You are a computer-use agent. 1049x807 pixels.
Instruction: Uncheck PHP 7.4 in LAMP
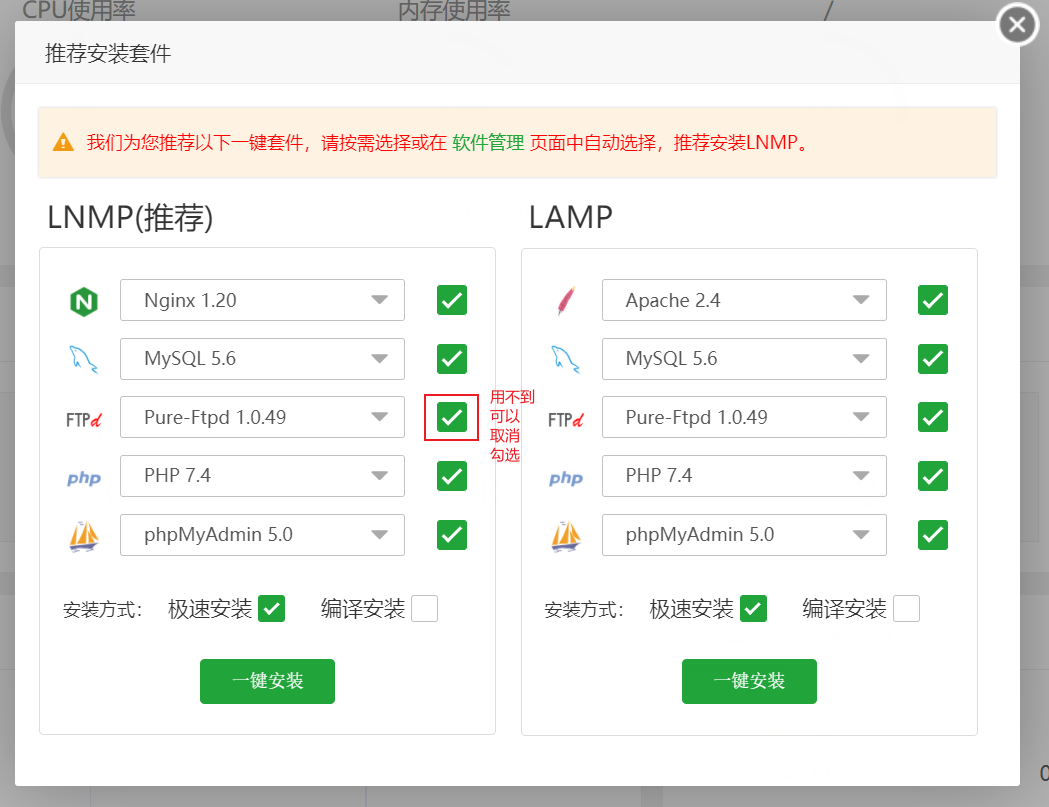(x=933, y=476)
